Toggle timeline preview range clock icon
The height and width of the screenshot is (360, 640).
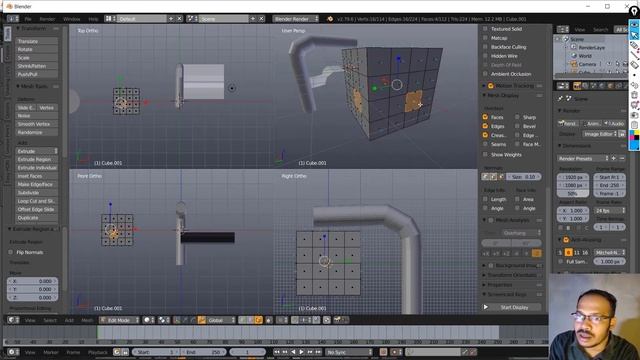pyautogui.click(x=117, y=352)
